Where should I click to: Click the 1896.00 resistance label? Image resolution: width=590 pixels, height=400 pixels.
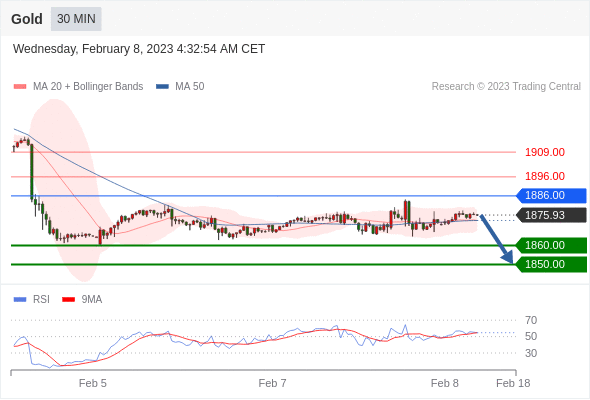tap(545, 176)
